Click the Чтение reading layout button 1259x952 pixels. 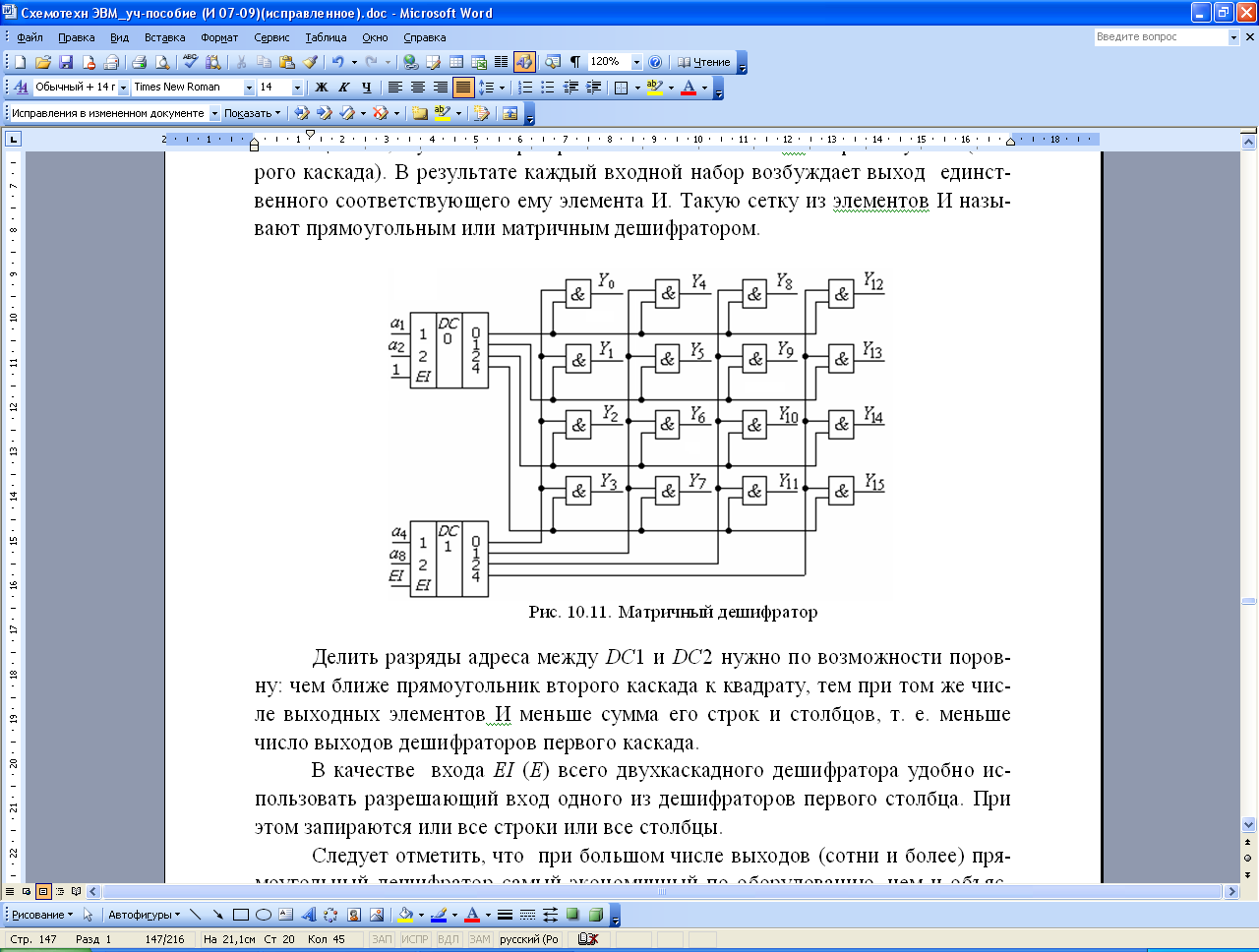(x=703, y=62)
